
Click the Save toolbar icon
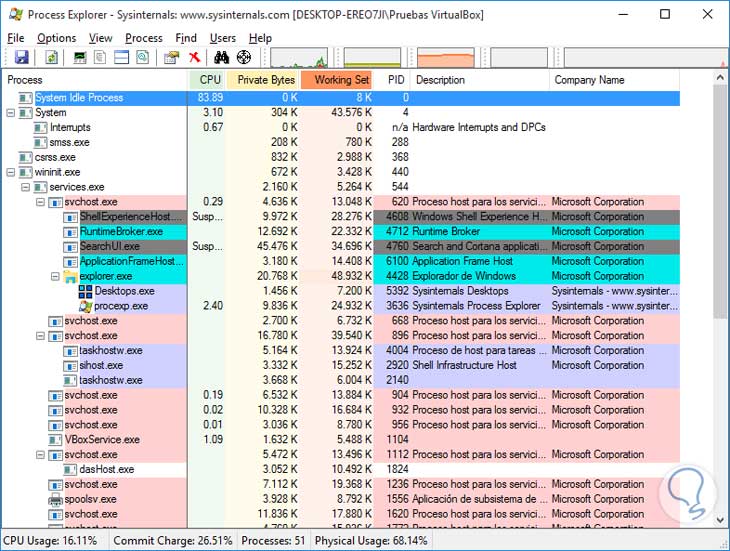[21, 57]
